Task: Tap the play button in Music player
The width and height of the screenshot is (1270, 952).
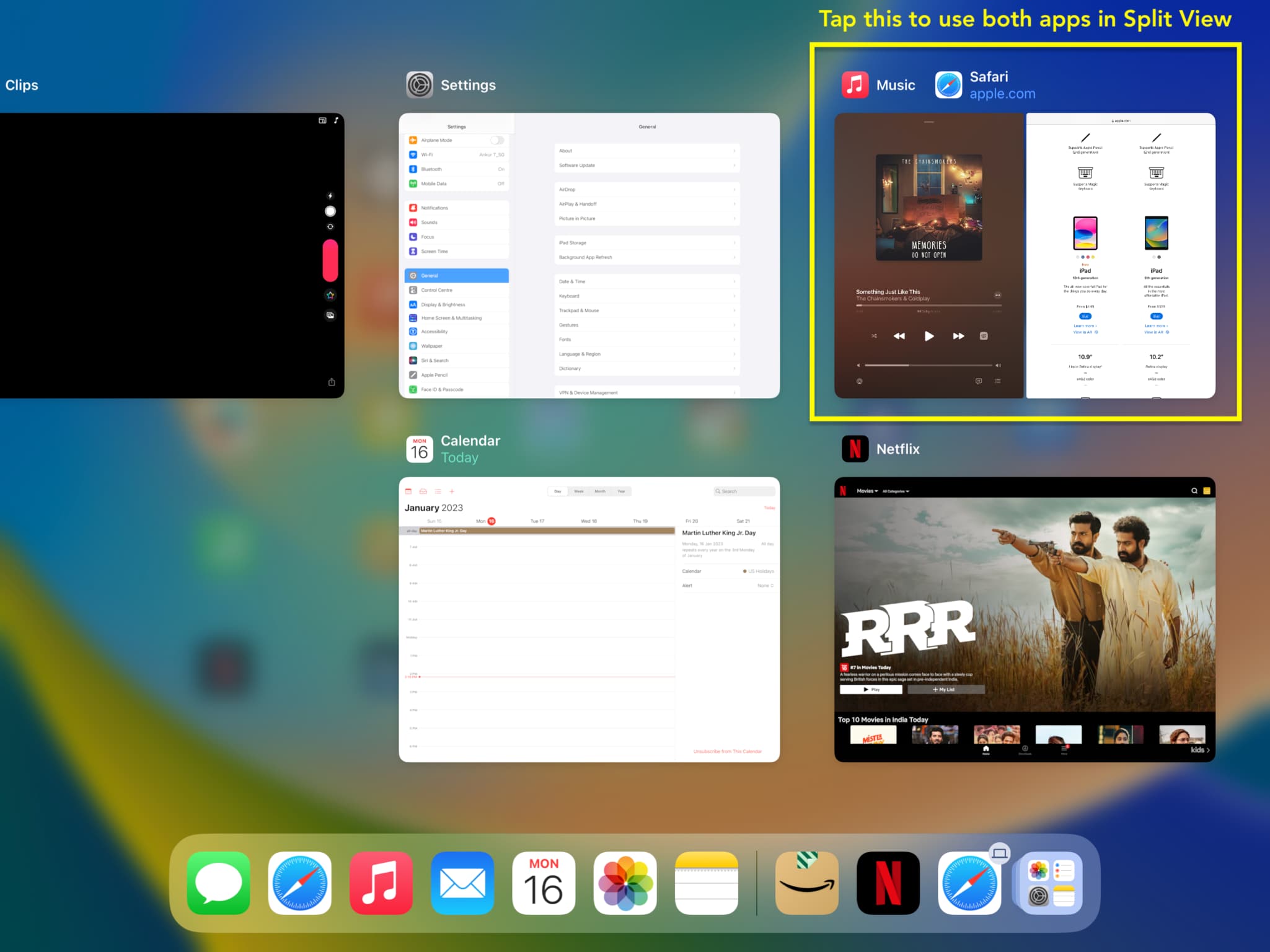Action: click(x=929, y=336)
